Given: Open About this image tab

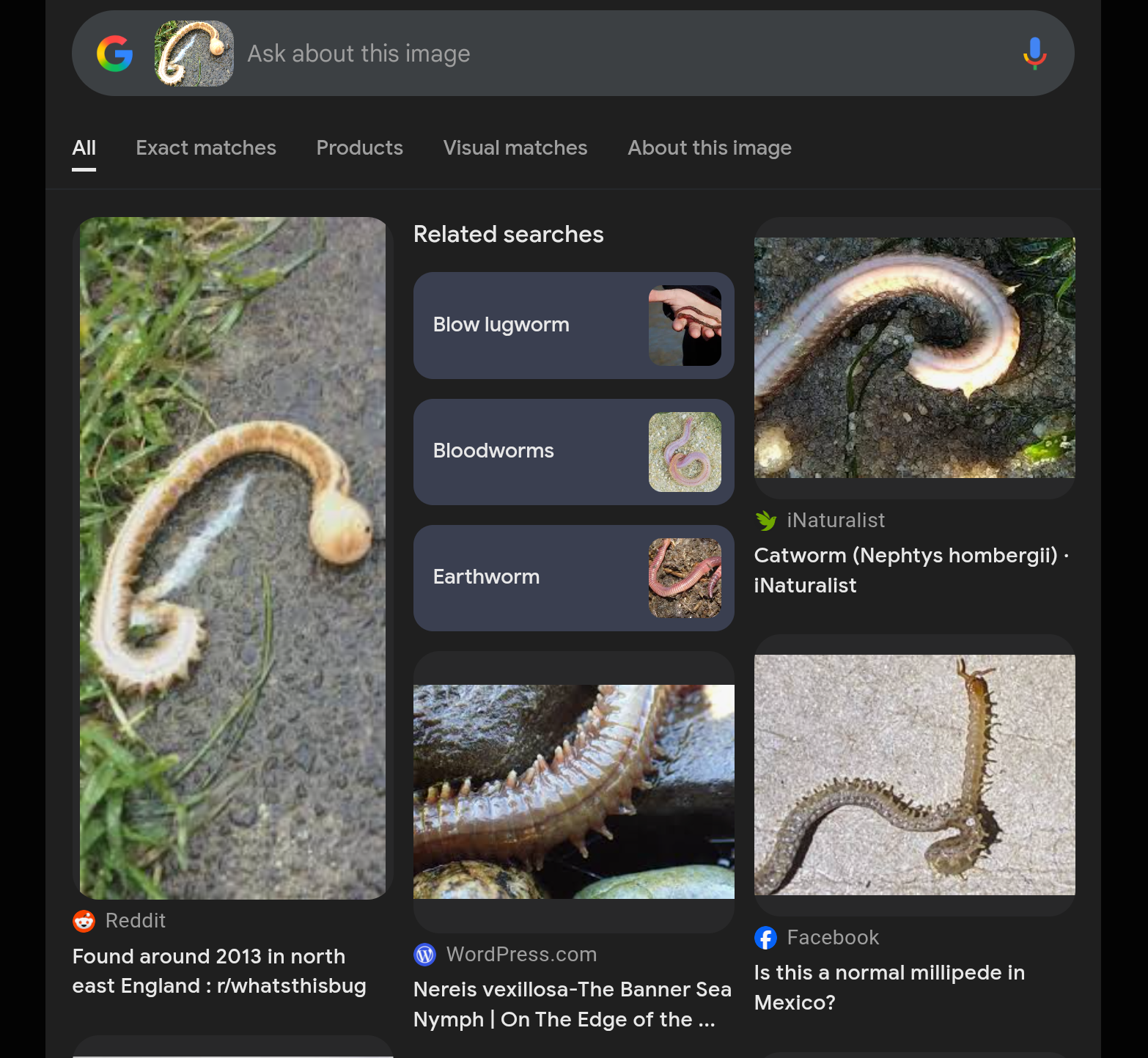Looking at the screenshot, I should (710, 148).
